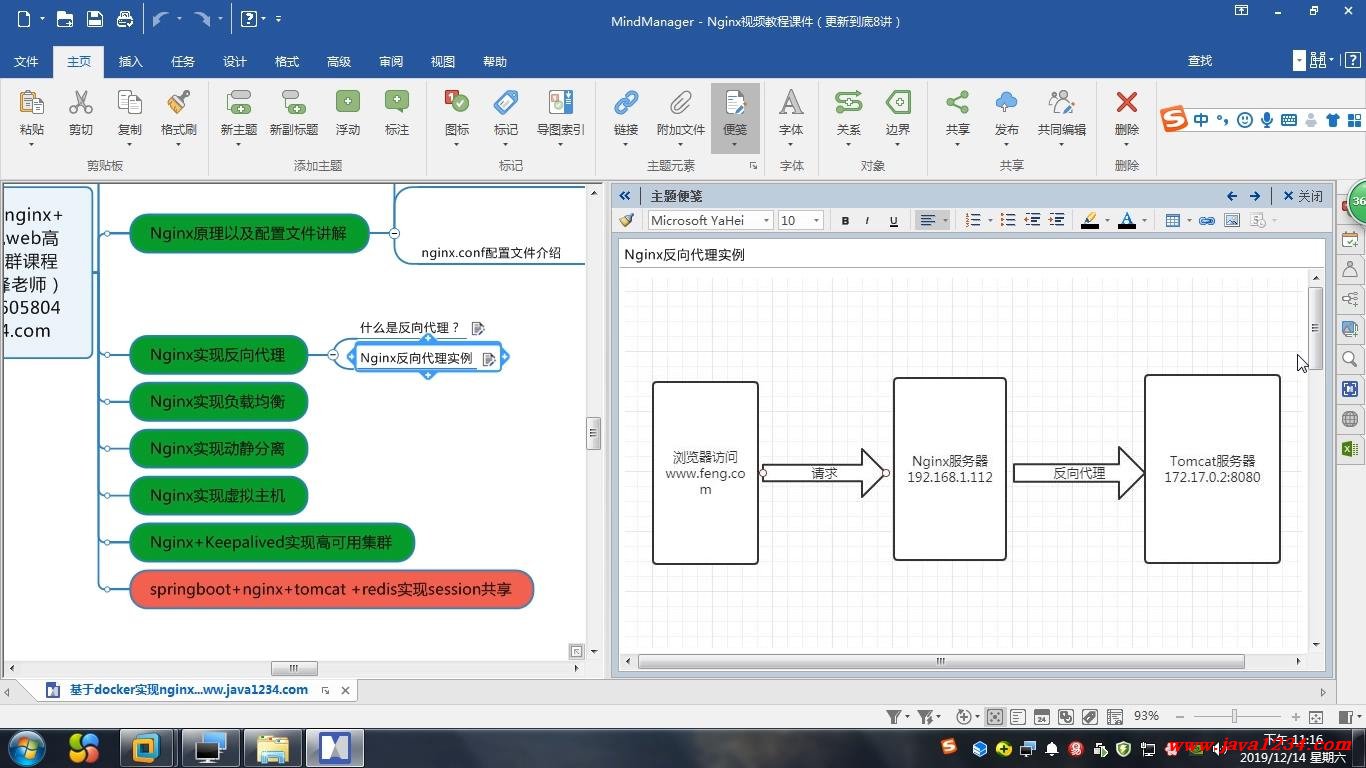The height and width of the screenshot is (768, 1366).
Task: Toggle fit-map view button in status bar
Action: pyautogui.click(x=995, y=717)
